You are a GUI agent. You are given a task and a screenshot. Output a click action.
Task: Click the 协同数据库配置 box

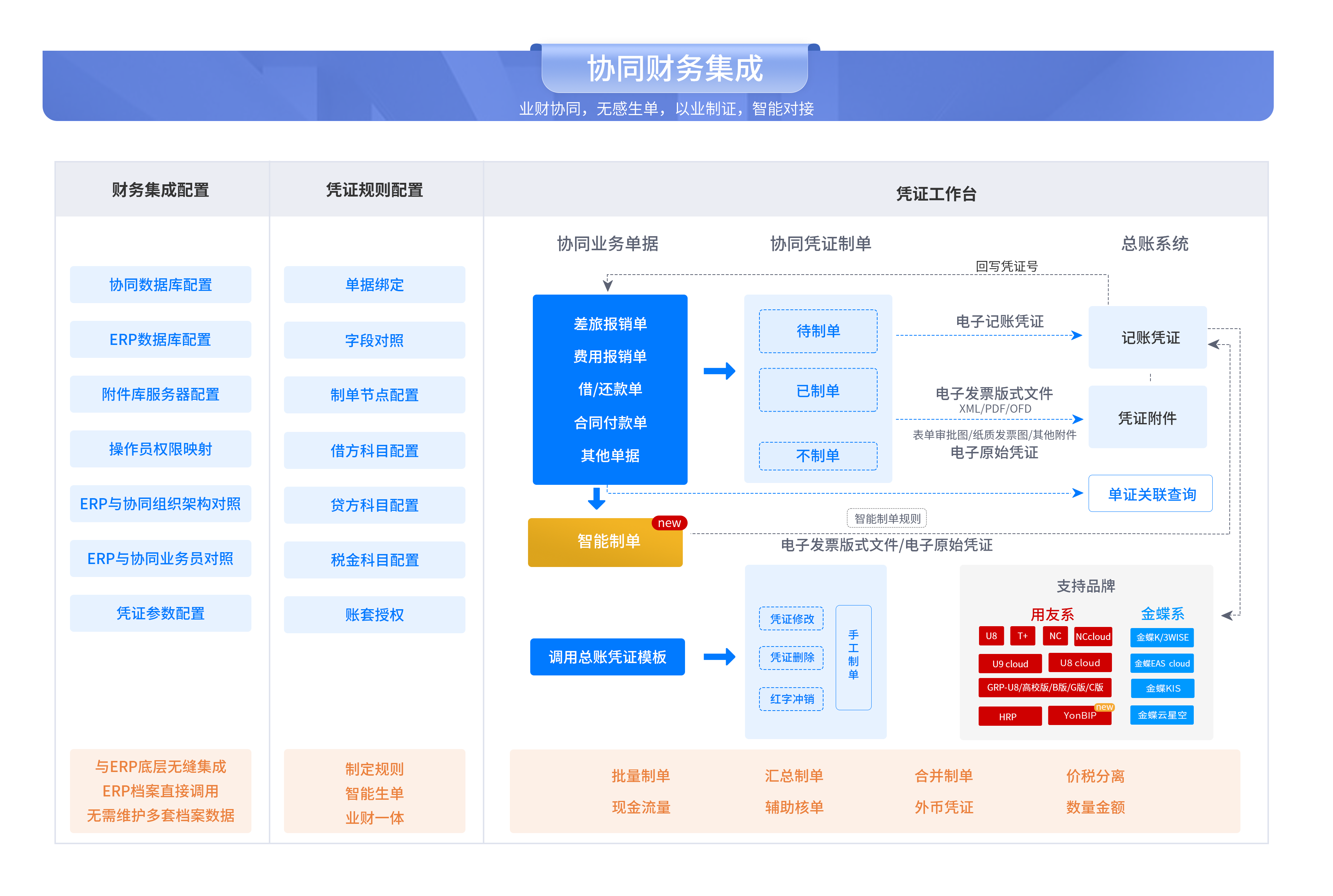(x=160, y=285)
